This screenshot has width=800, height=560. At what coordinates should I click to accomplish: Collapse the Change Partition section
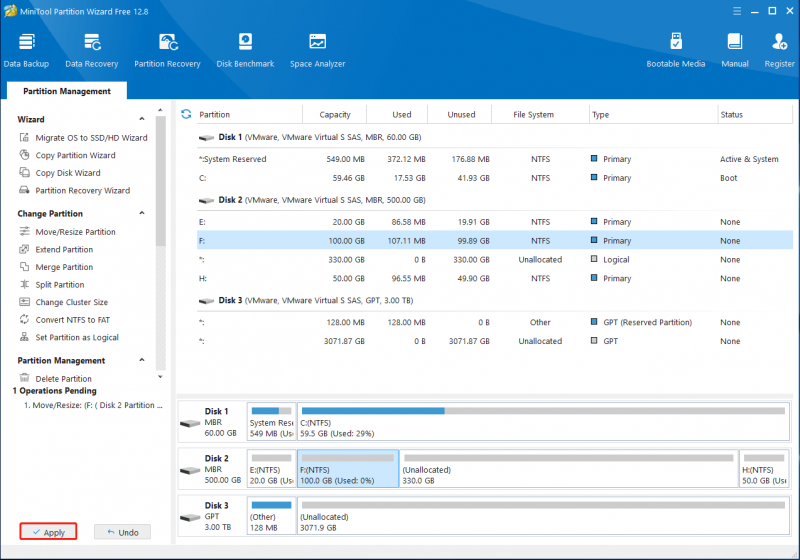click(142, 213)
